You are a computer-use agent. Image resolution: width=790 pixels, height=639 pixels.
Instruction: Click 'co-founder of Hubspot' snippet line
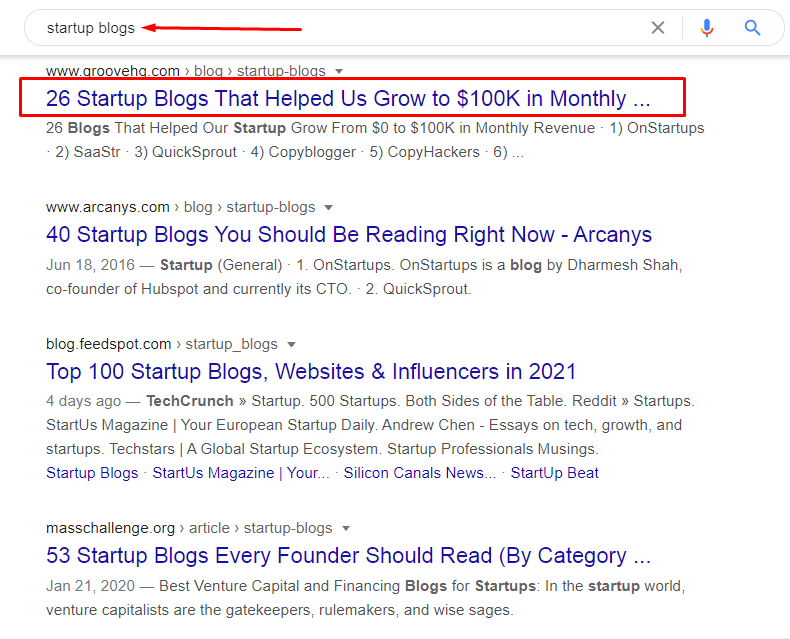258,289
